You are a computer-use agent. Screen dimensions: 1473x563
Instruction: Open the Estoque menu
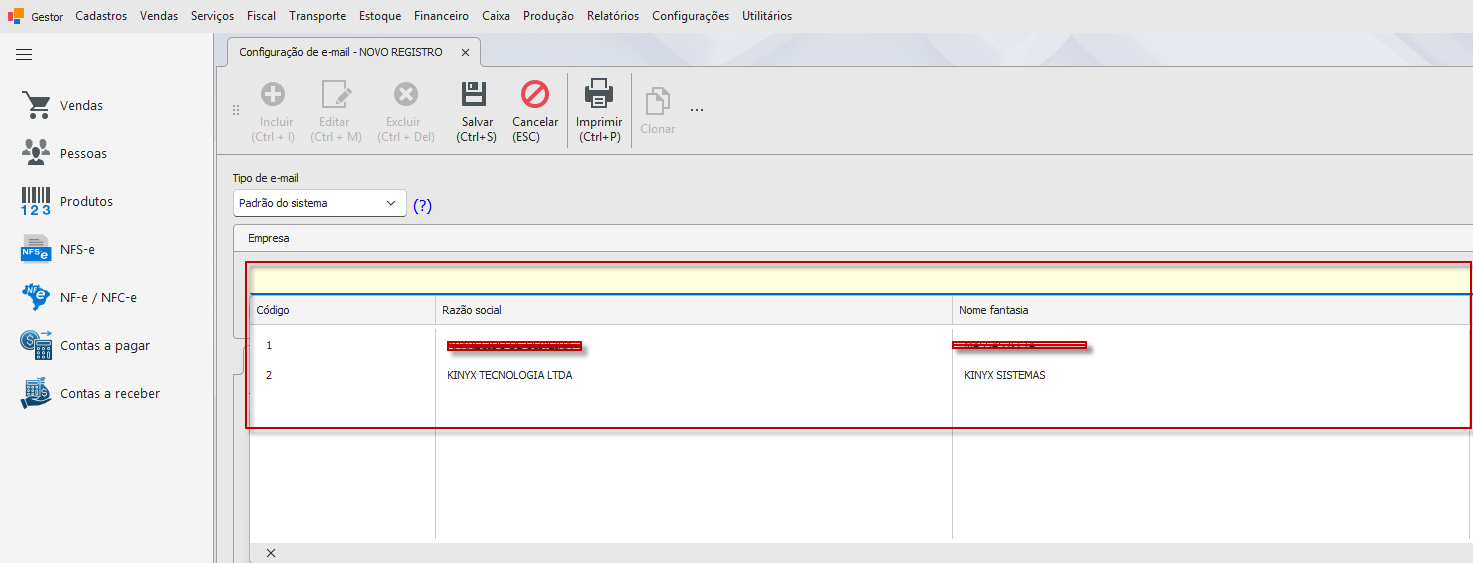click(x=380, y=16)
